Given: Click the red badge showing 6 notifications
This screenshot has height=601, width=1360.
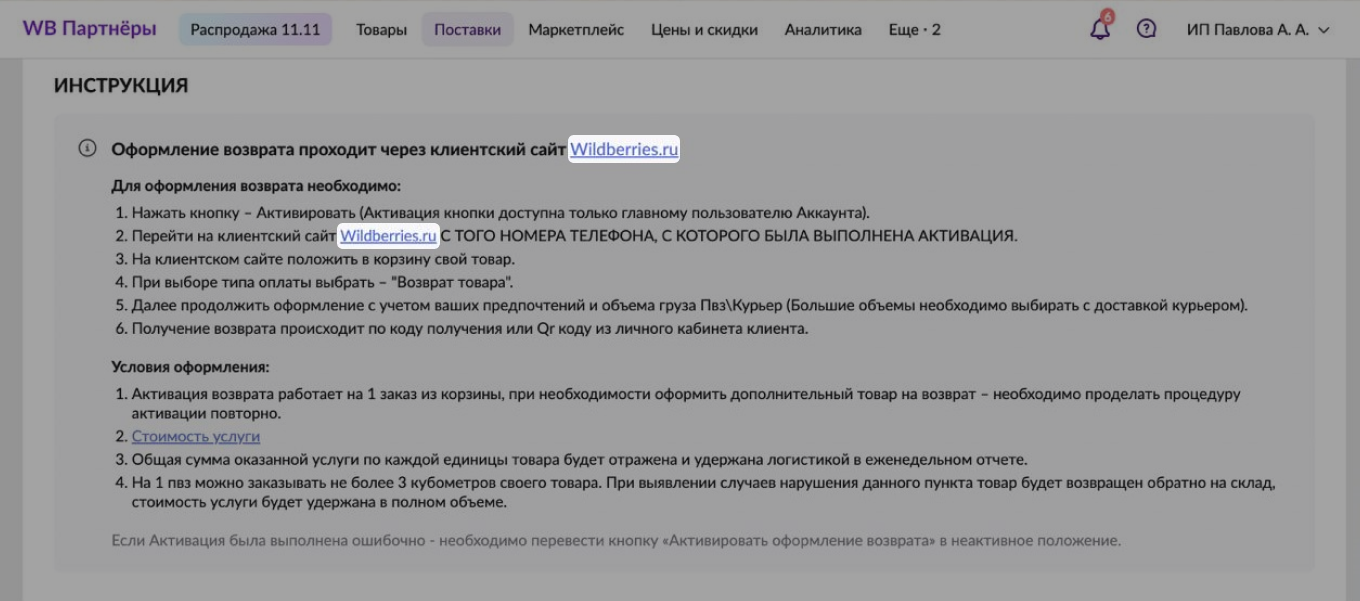Looking at the screenshot, I should tap(1106, 18).
